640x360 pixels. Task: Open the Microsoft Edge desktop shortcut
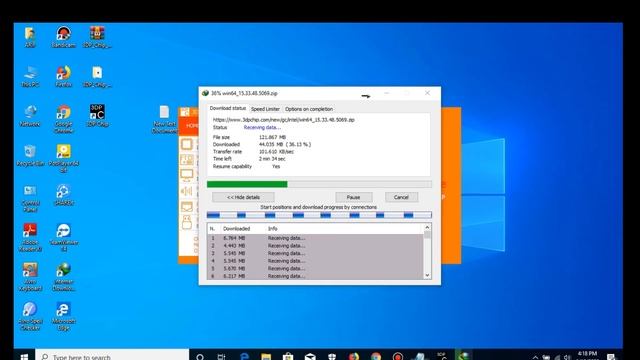coord(63,316)
